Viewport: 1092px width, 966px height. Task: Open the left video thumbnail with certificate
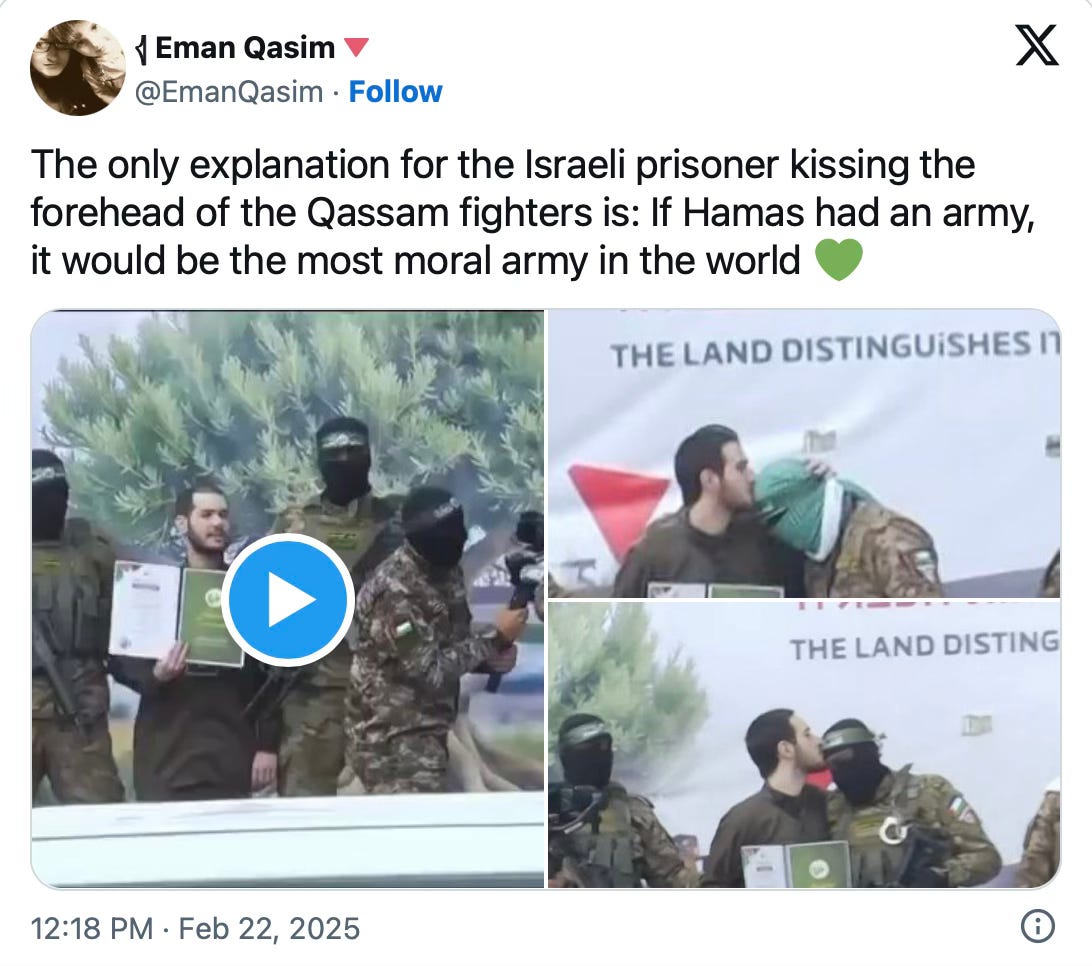[288, 598]
